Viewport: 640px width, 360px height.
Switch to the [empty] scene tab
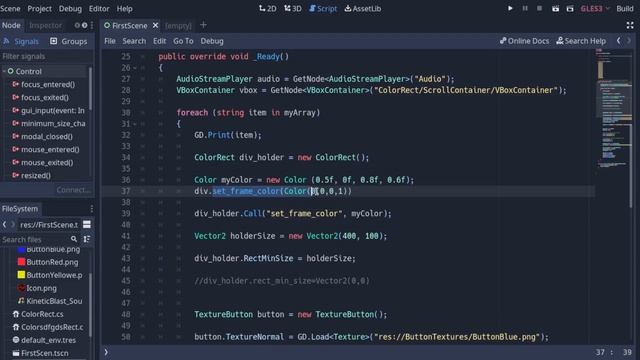(x=178, y=26)
